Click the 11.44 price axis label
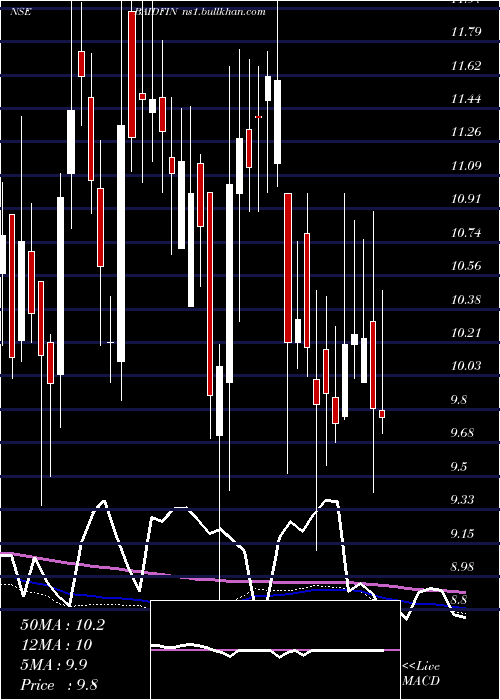 tap(466, 99)
